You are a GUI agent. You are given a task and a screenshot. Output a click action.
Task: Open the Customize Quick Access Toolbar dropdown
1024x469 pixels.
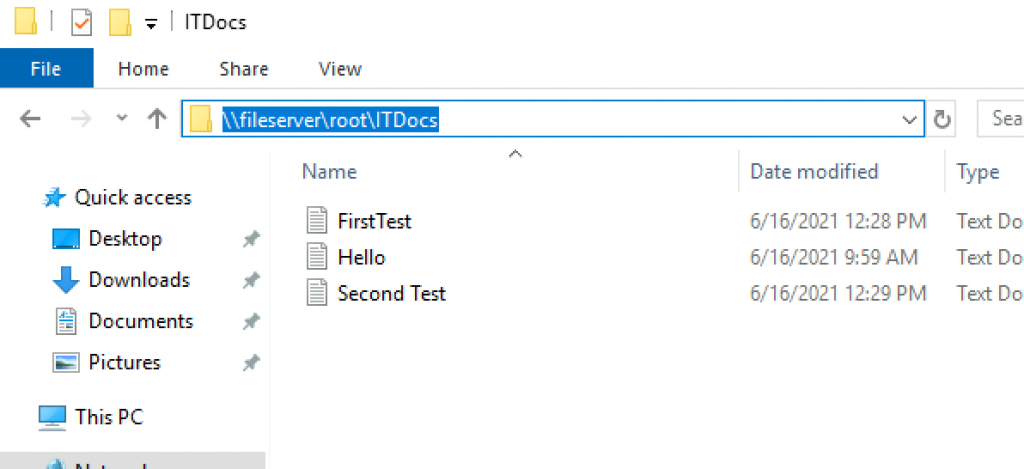pos(151,25)
